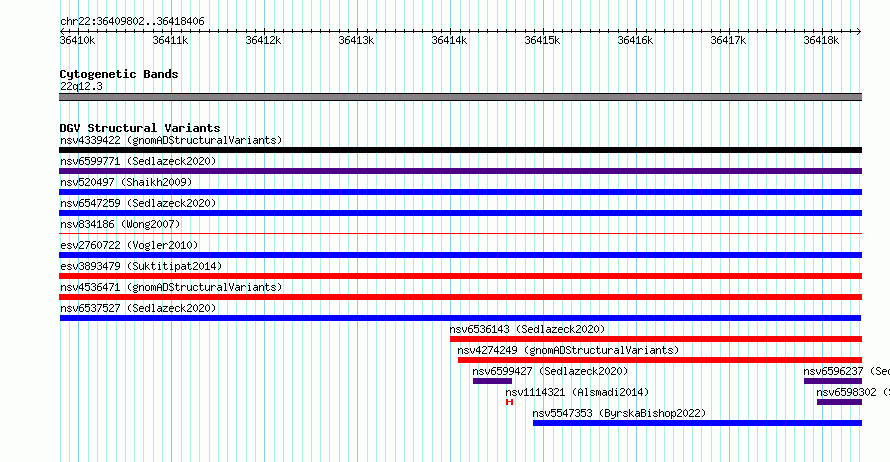890x462 pixels.
Task: Click the short purple nsv6599427 bar
Action: click(x=492, y=381)
